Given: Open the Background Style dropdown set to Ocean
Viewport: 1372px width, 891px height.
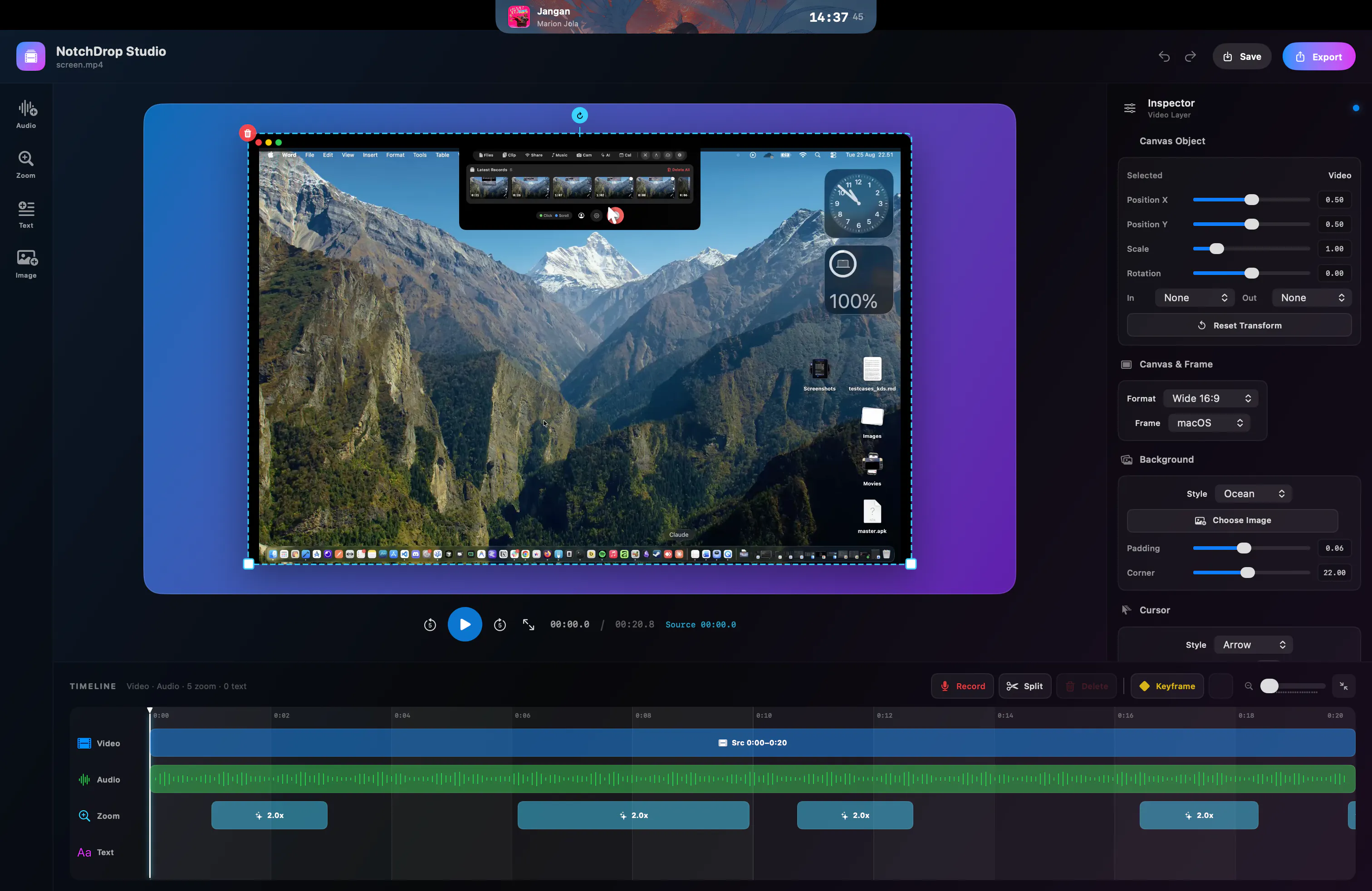Looking at the screenshot, I should coord(1253,493).
